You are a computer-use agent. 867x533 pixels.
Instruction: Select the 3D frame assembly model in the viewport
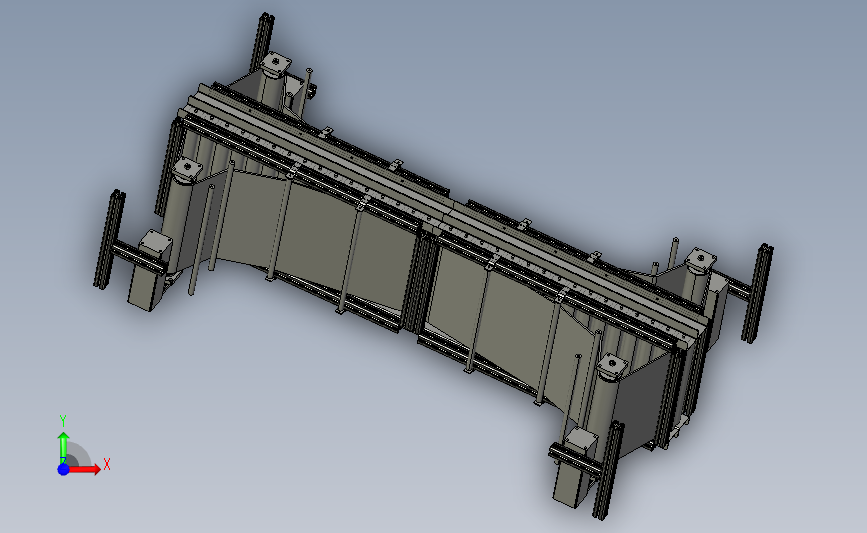pos(434,265)
